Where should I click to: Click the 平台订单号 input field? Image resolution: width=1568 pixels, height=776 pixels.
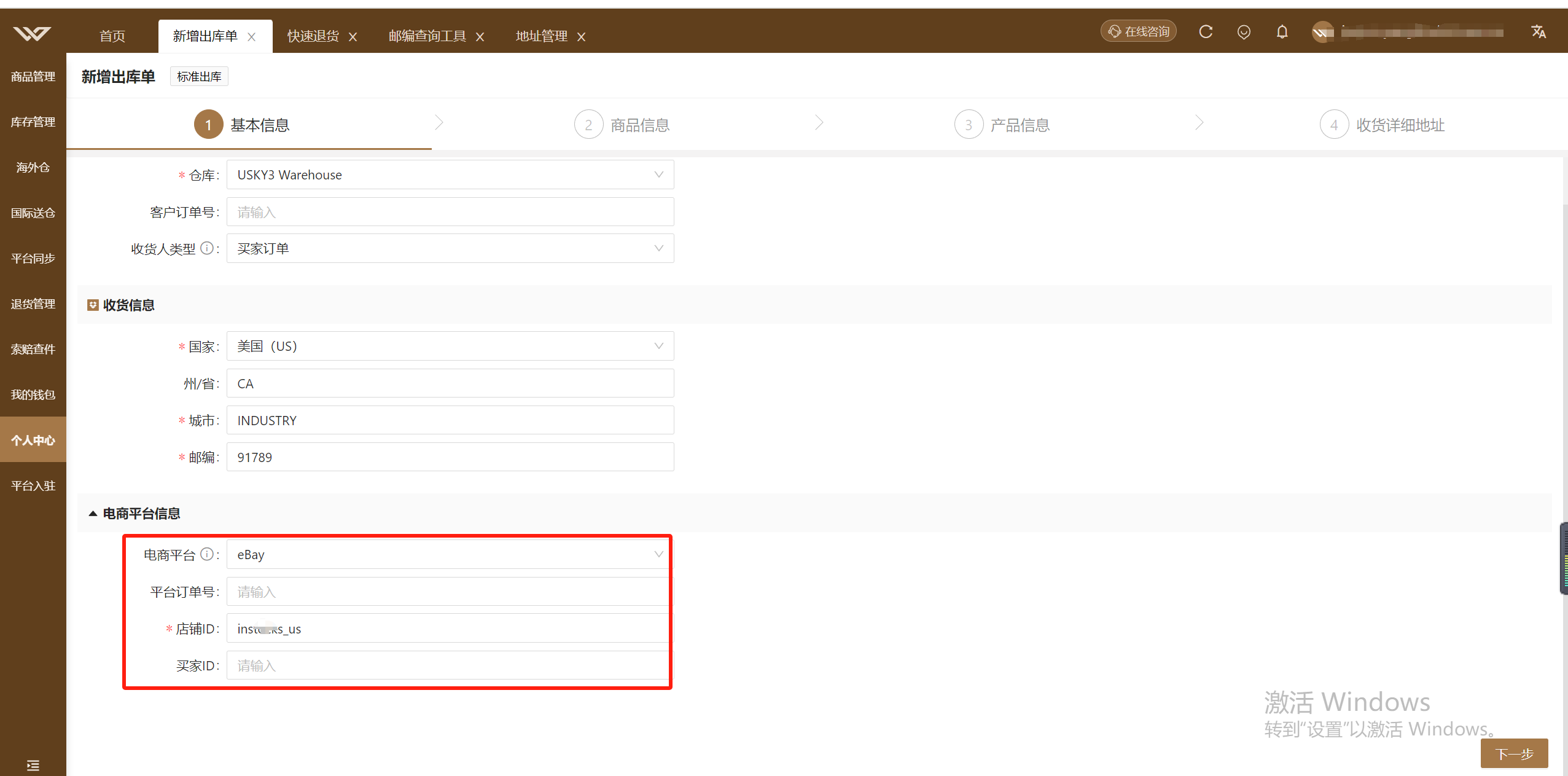tap(450, 591)
